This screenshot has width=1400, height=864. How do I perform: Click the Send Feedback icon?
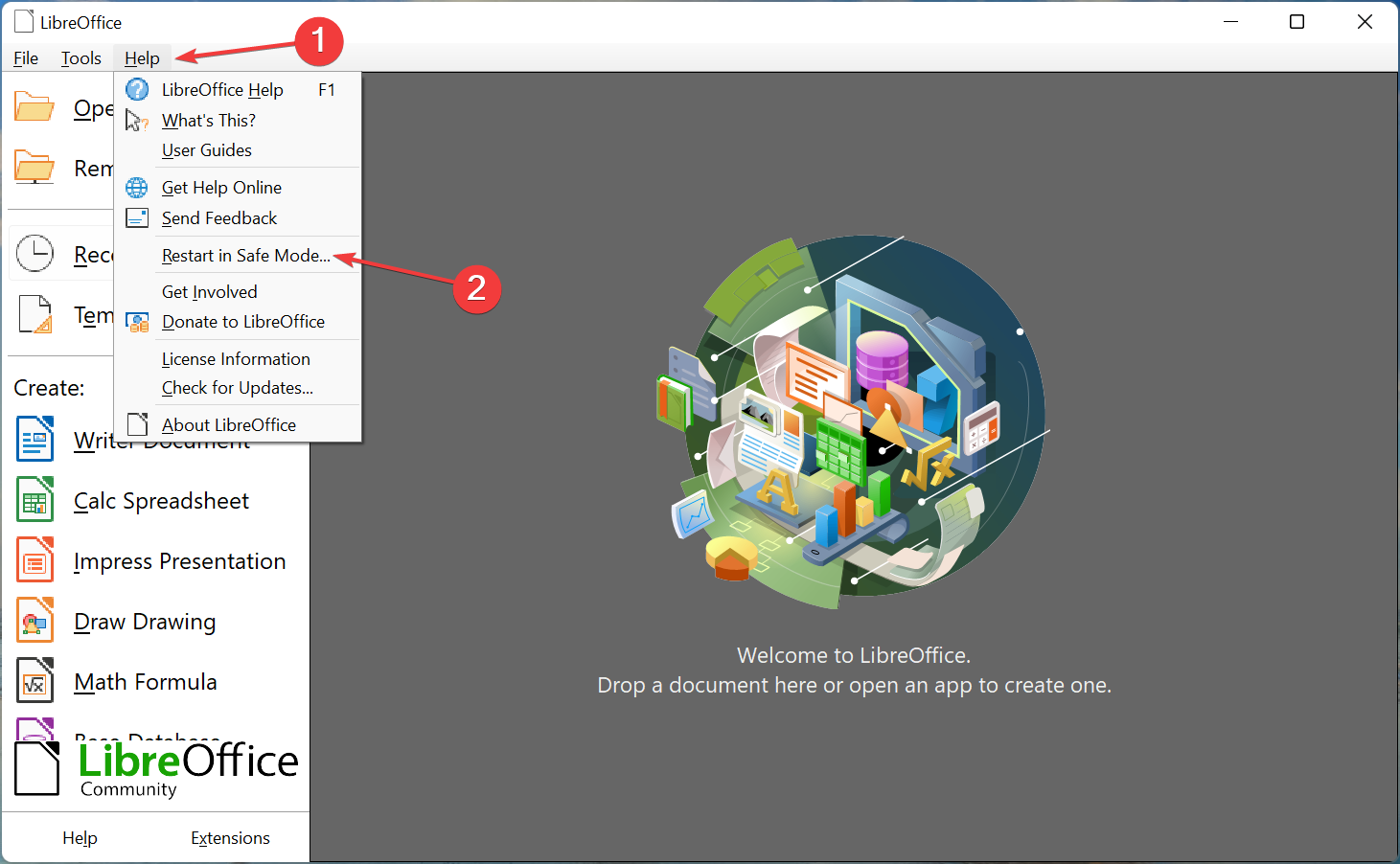pos(137,217)
